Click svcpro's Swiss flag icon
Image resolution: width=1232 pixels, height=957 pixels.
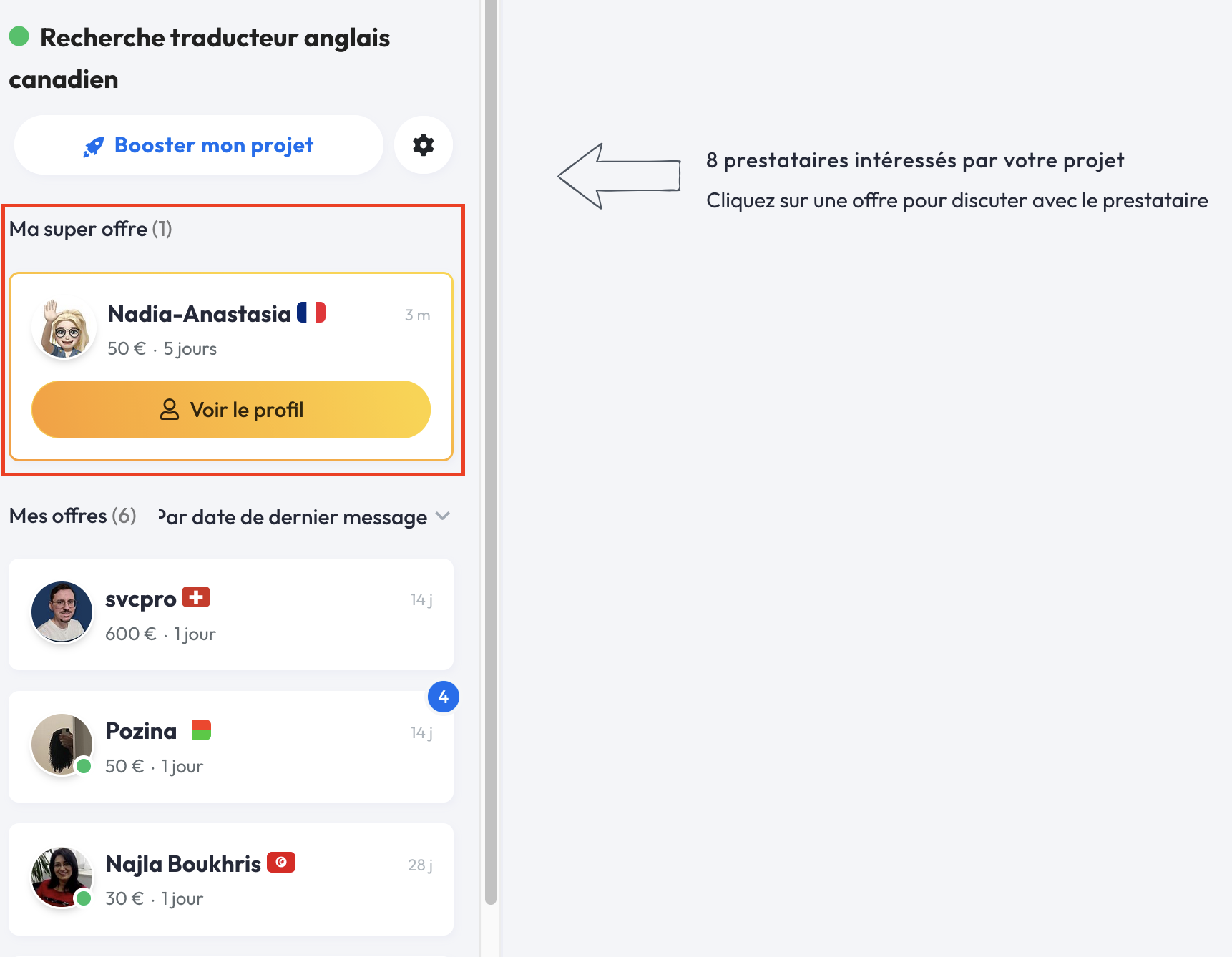tap(196, 597)
